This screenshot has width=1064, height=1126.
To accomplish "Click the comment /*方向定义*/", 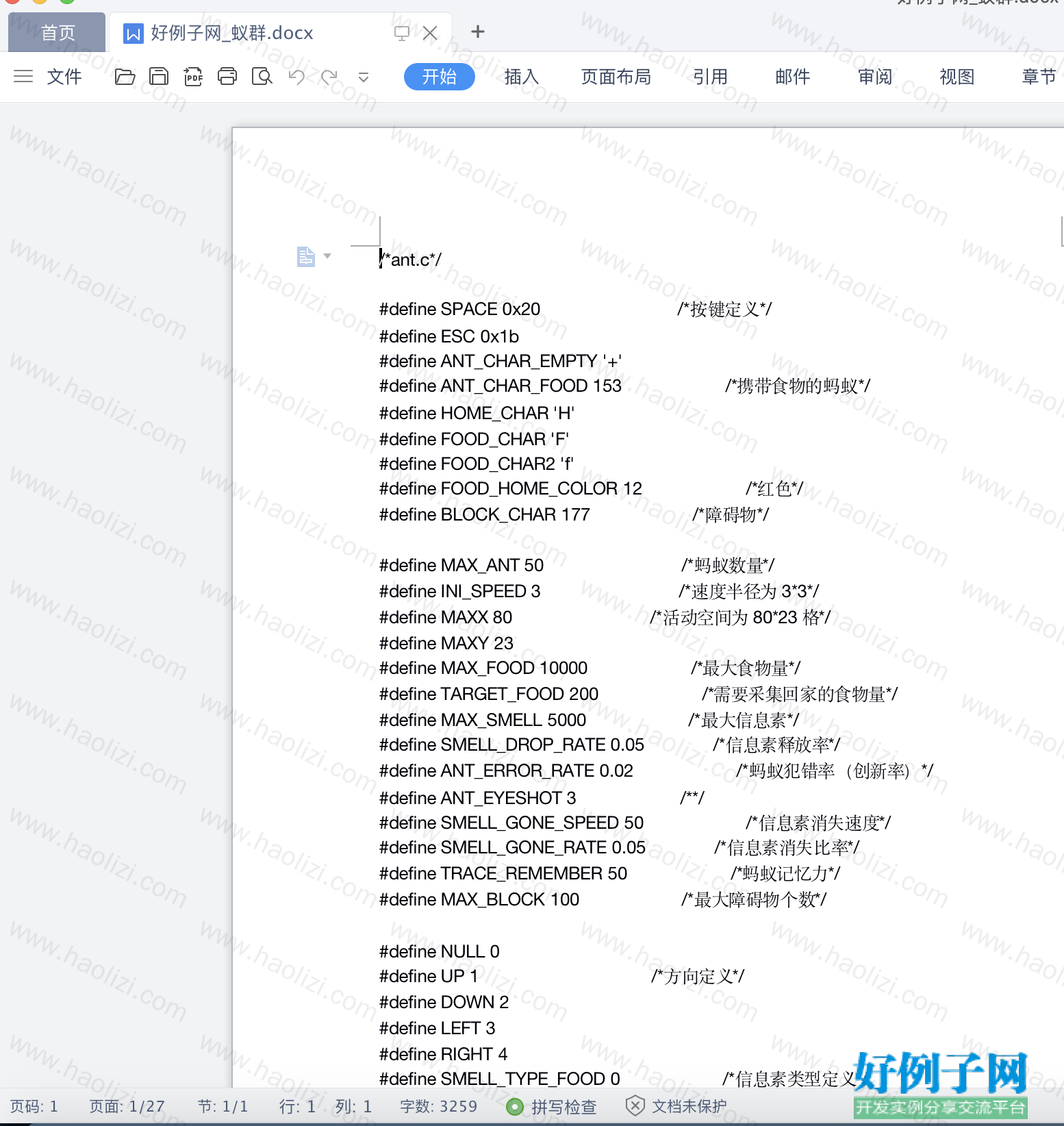I will point(698,976).
